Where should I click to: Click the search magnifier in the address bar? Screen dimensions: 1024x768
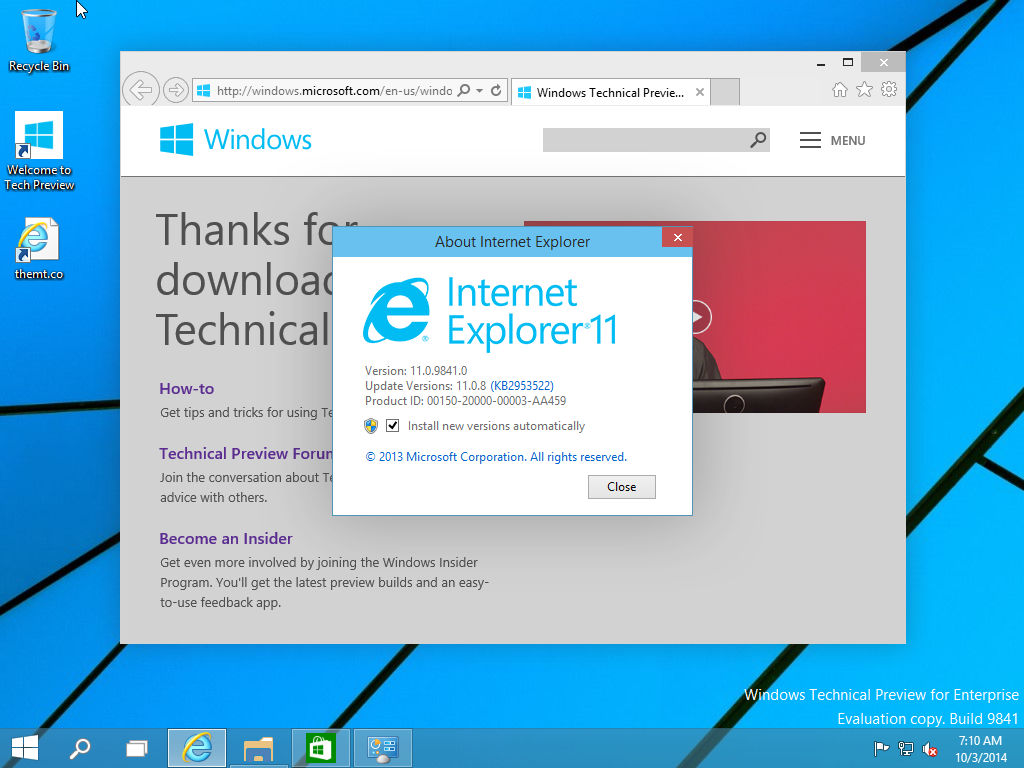[464, 90]
